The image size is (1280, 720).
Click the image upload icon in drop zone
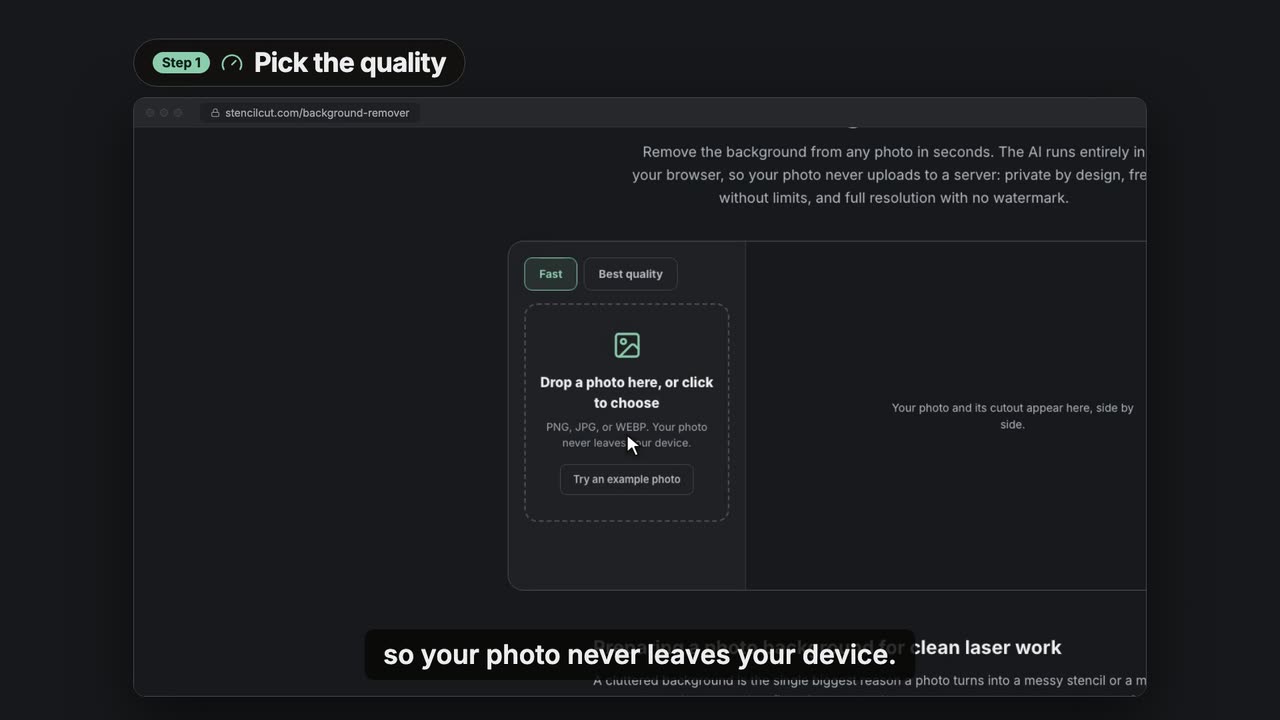(627, 345)
